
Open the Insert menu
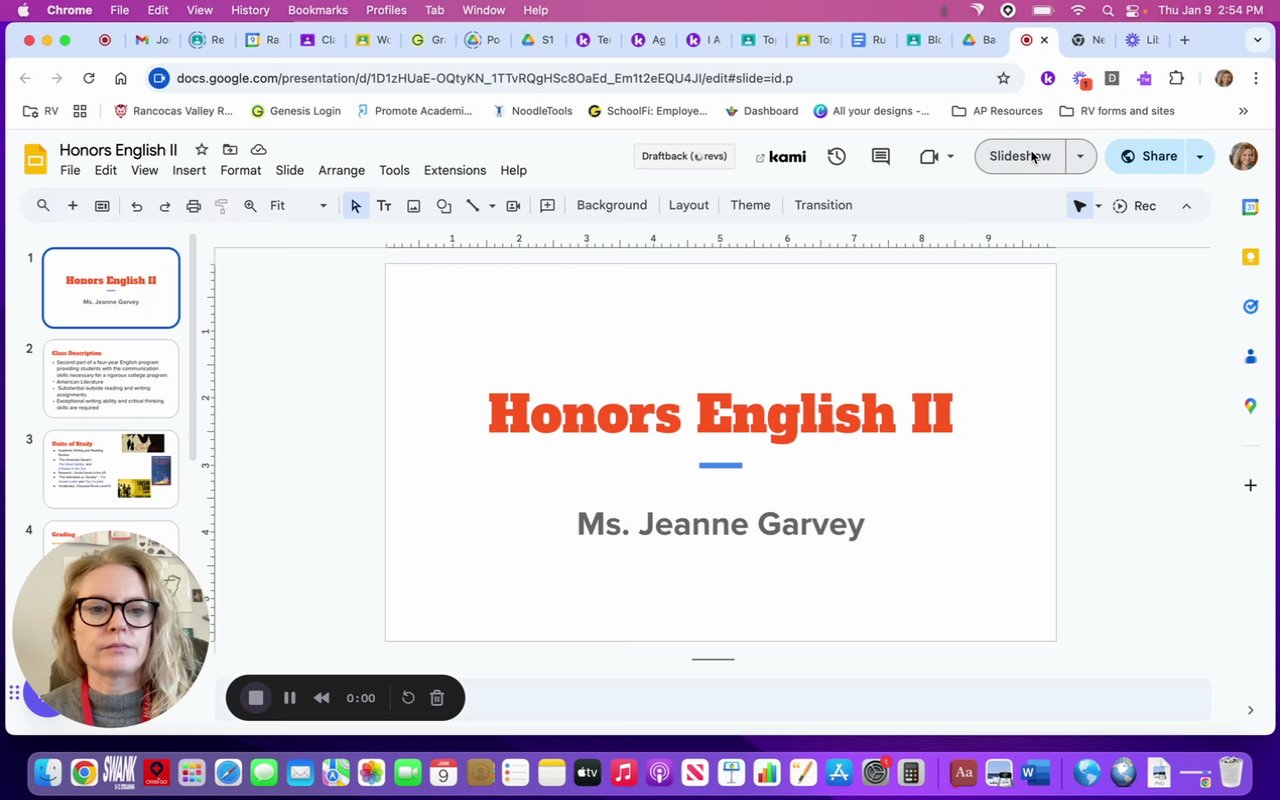(x=189, y=170)
